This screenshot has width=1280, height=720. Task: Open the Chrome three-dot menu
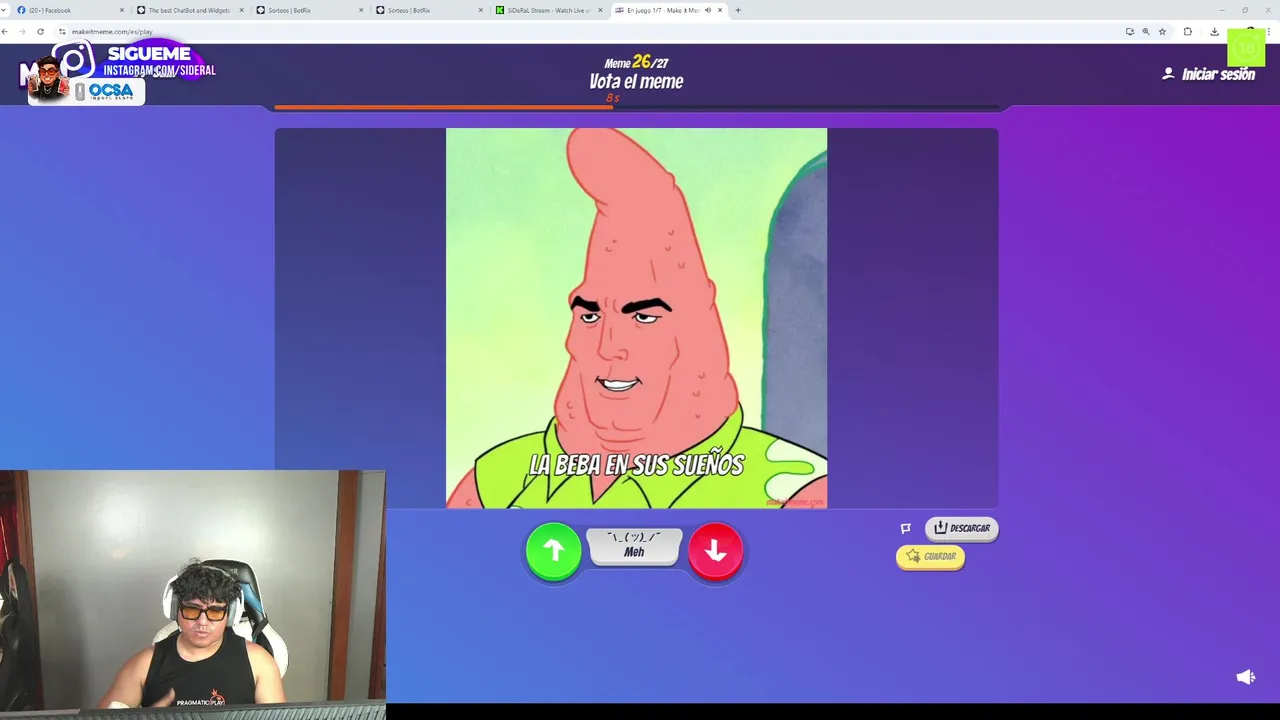tap(1270, 31)
